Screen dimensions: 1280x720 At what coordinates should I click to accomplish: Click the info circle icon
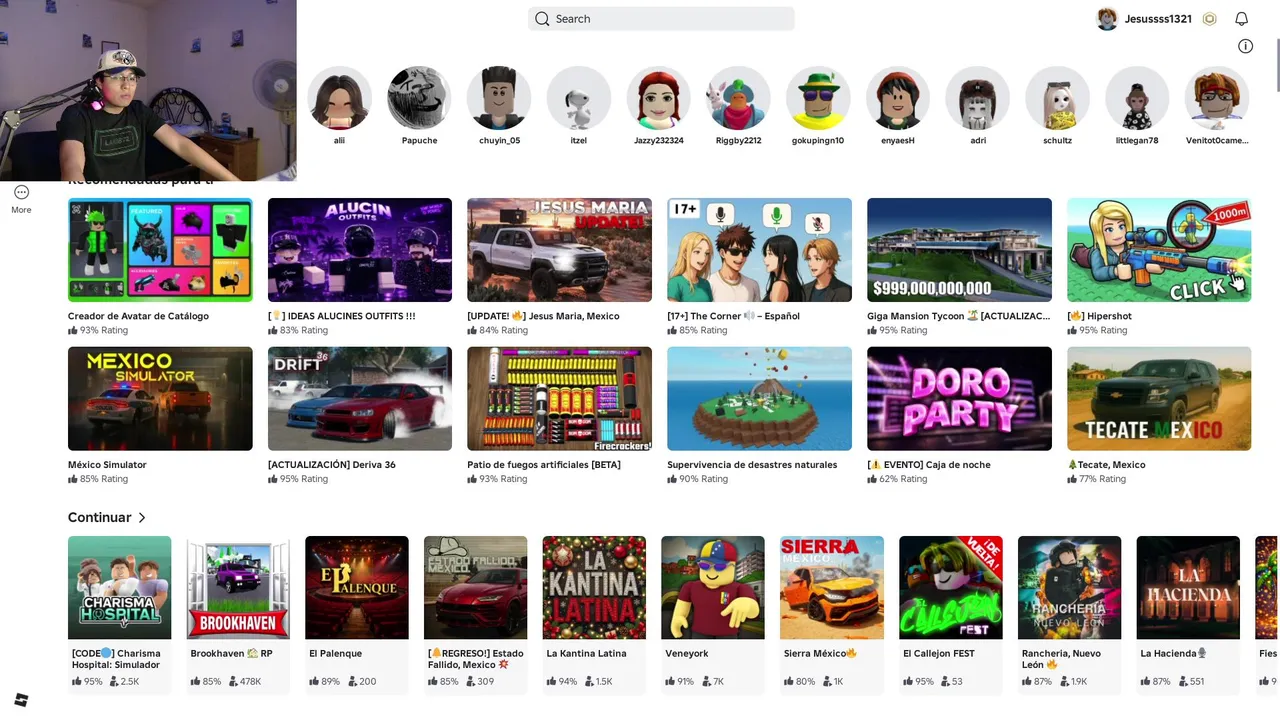coord(1245,46)
